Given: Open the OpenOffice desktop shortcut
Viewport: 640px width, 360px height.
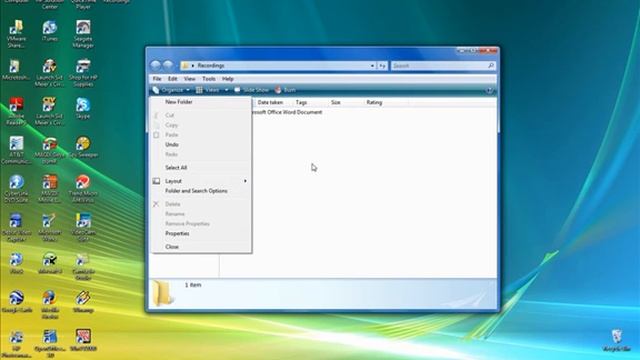Looking at the screenshot, I should click(x=50, y=343).
